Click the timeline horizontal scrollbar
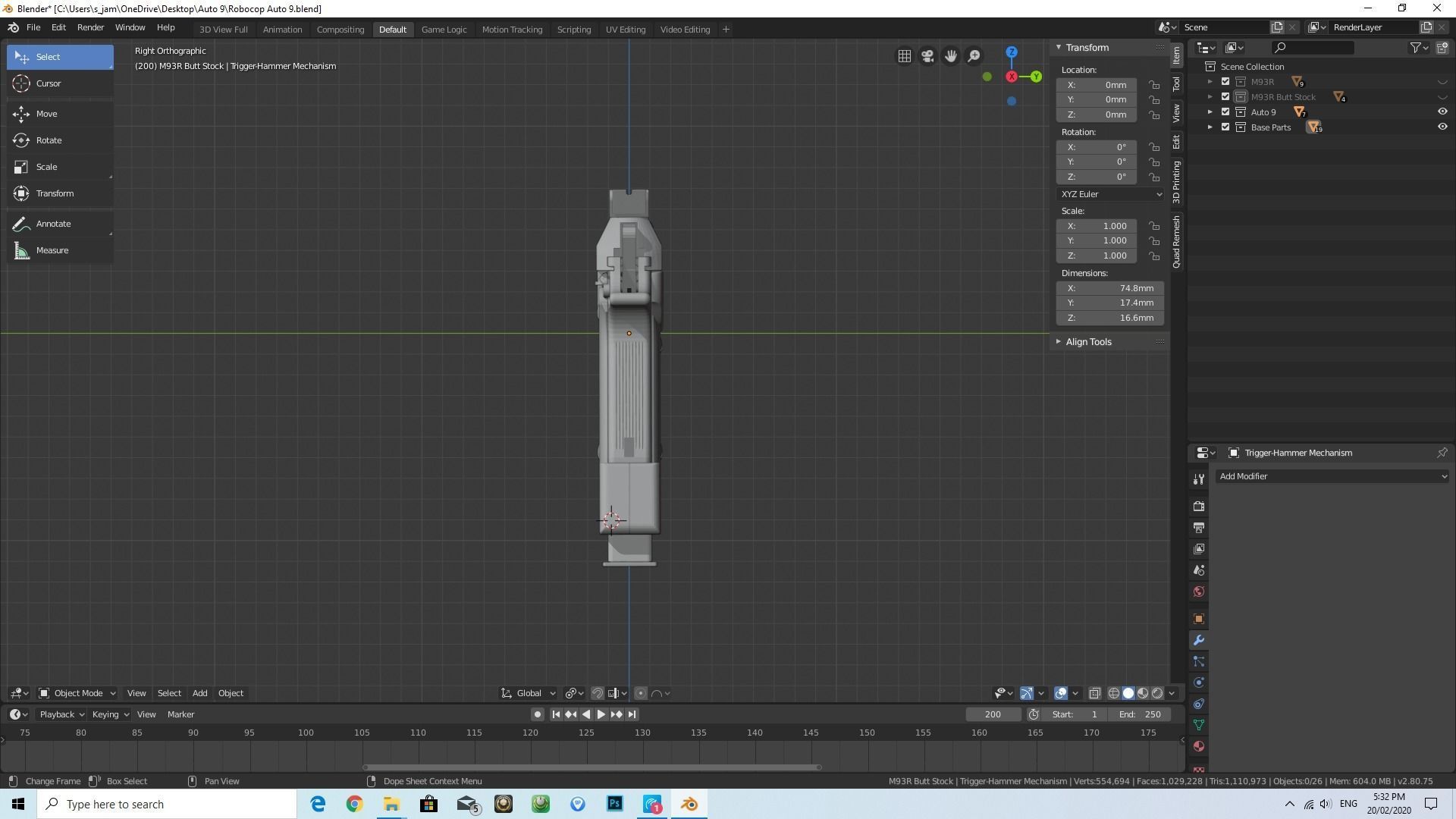 coord(592,767)
